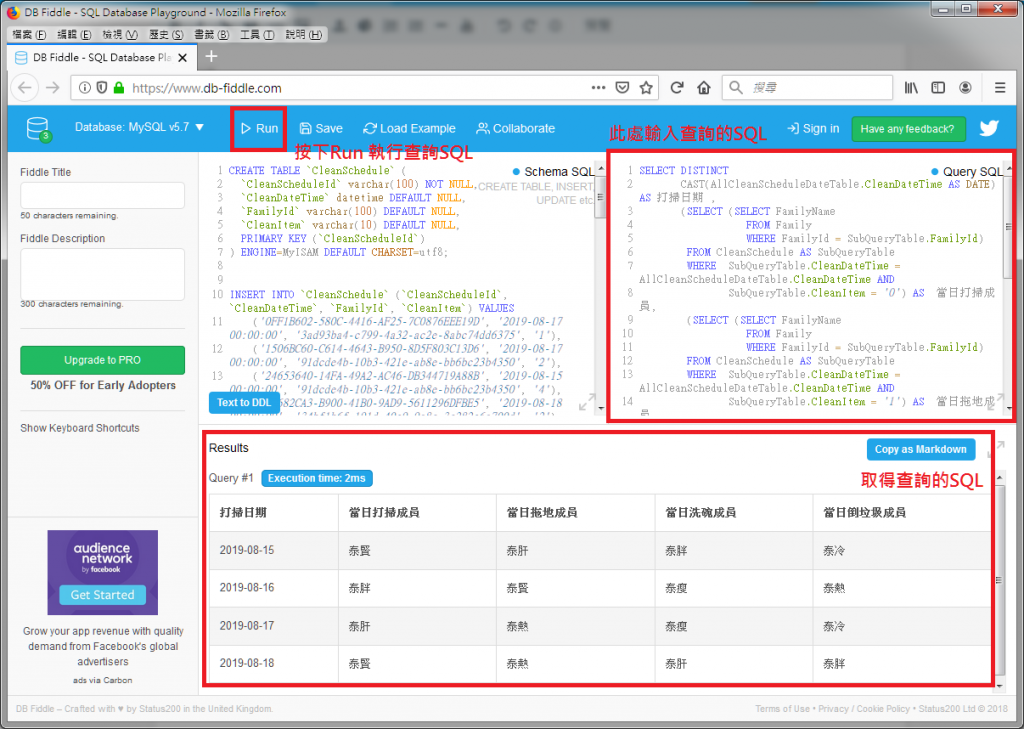Screen dimensions: 1024x729
Task: Open the 書籤(B) menu
Action: [212, 35]
